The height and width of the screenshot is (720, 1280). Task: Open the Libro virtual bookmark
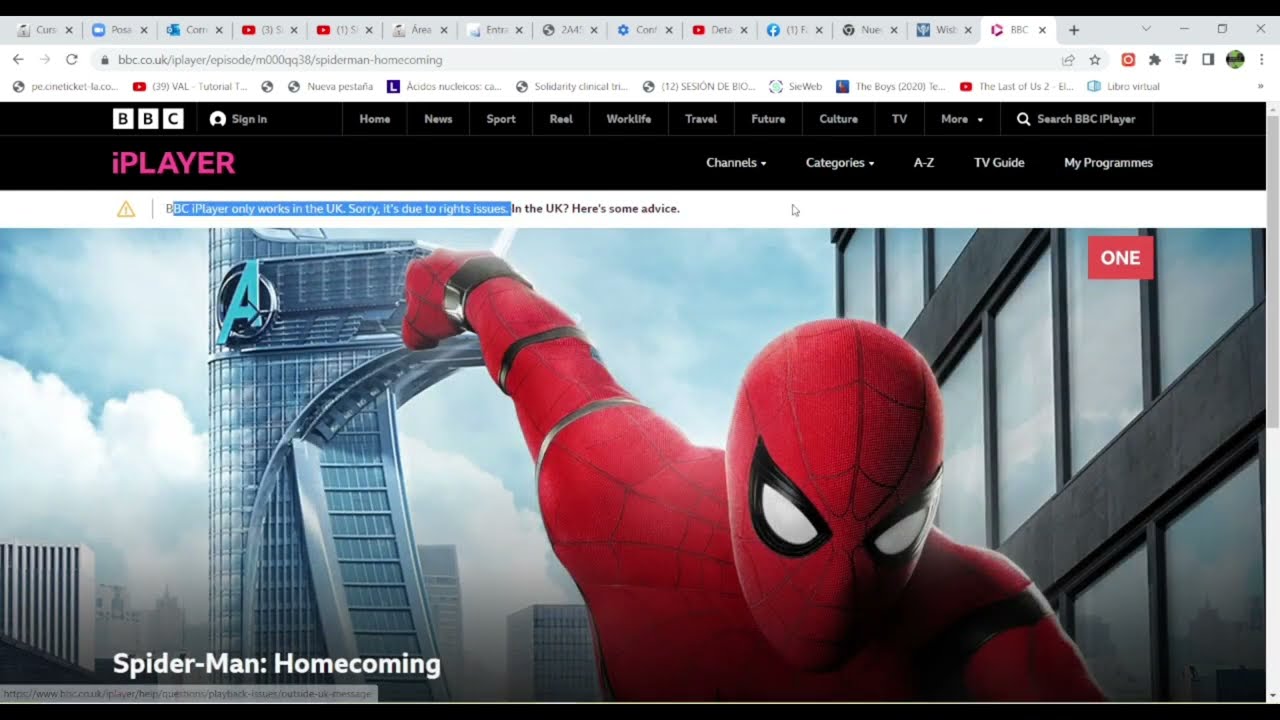(1123, 87)
